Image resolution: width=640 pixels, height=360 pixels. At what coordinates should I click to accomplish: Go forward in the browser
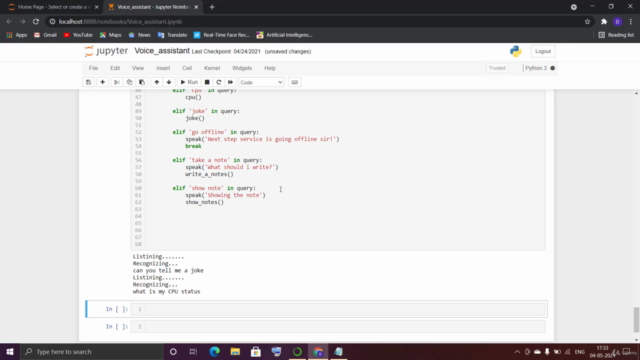[22, 22]
